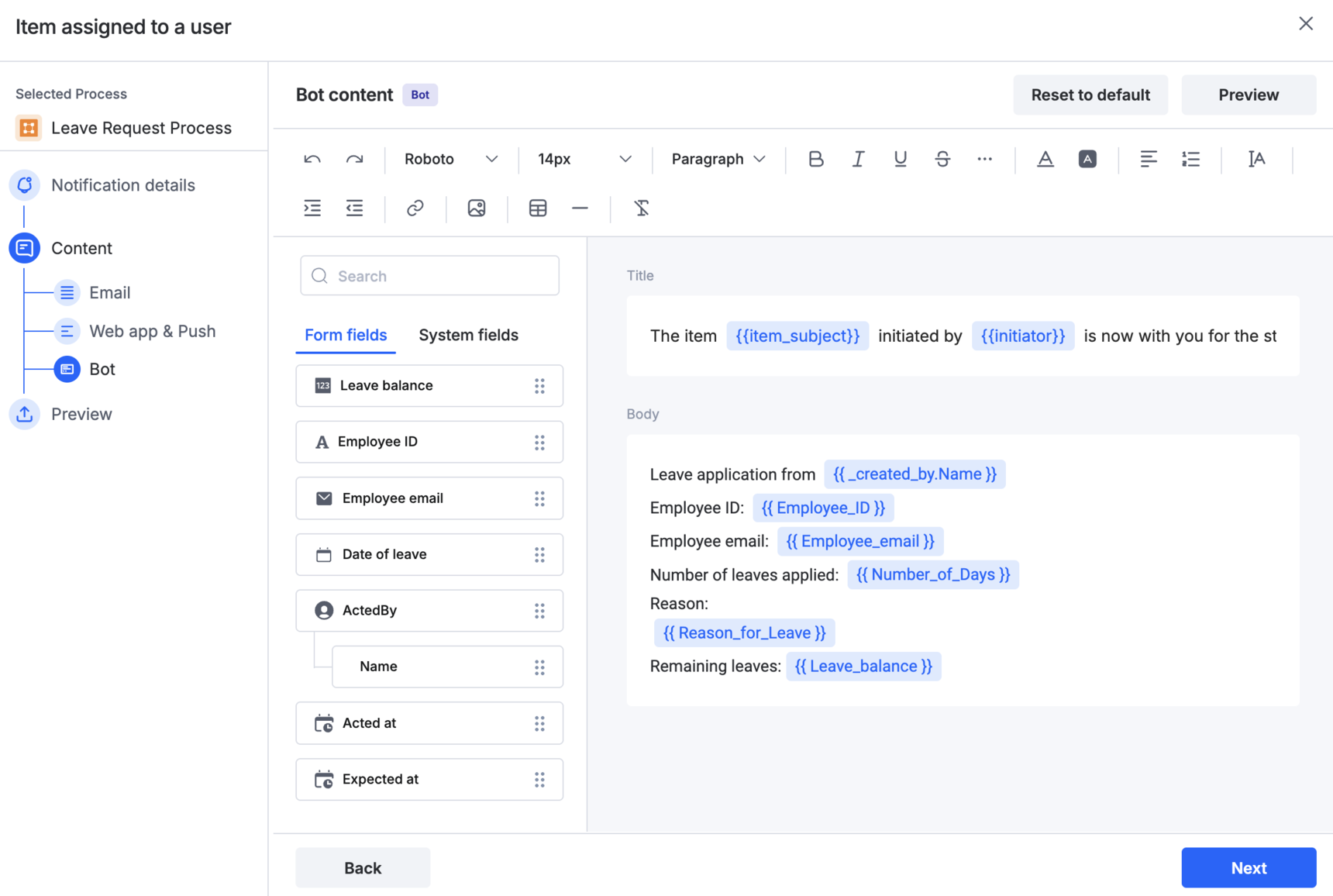Toggle bold formatting
This screenshot has width=1333, height=896.
coord(815,159)
